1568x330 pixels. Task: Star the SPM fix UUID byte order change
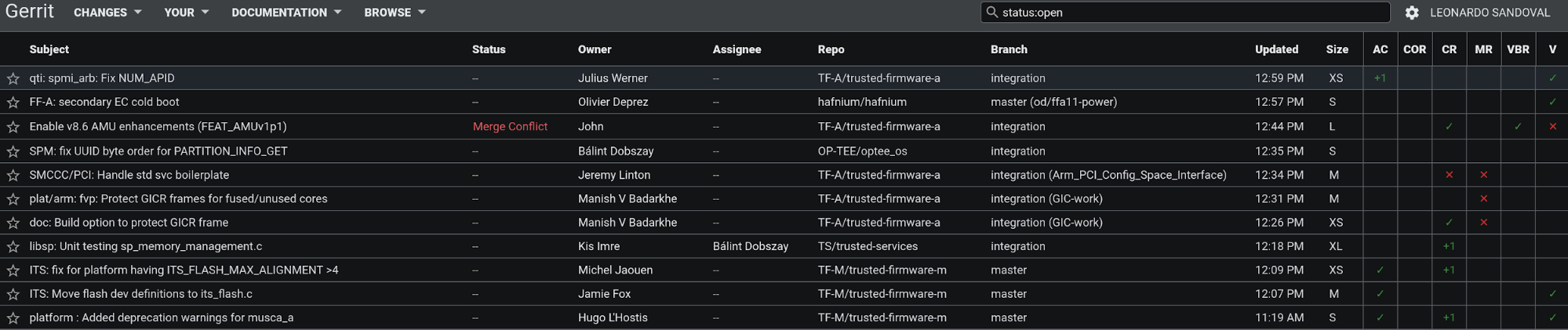coord(13,151)
